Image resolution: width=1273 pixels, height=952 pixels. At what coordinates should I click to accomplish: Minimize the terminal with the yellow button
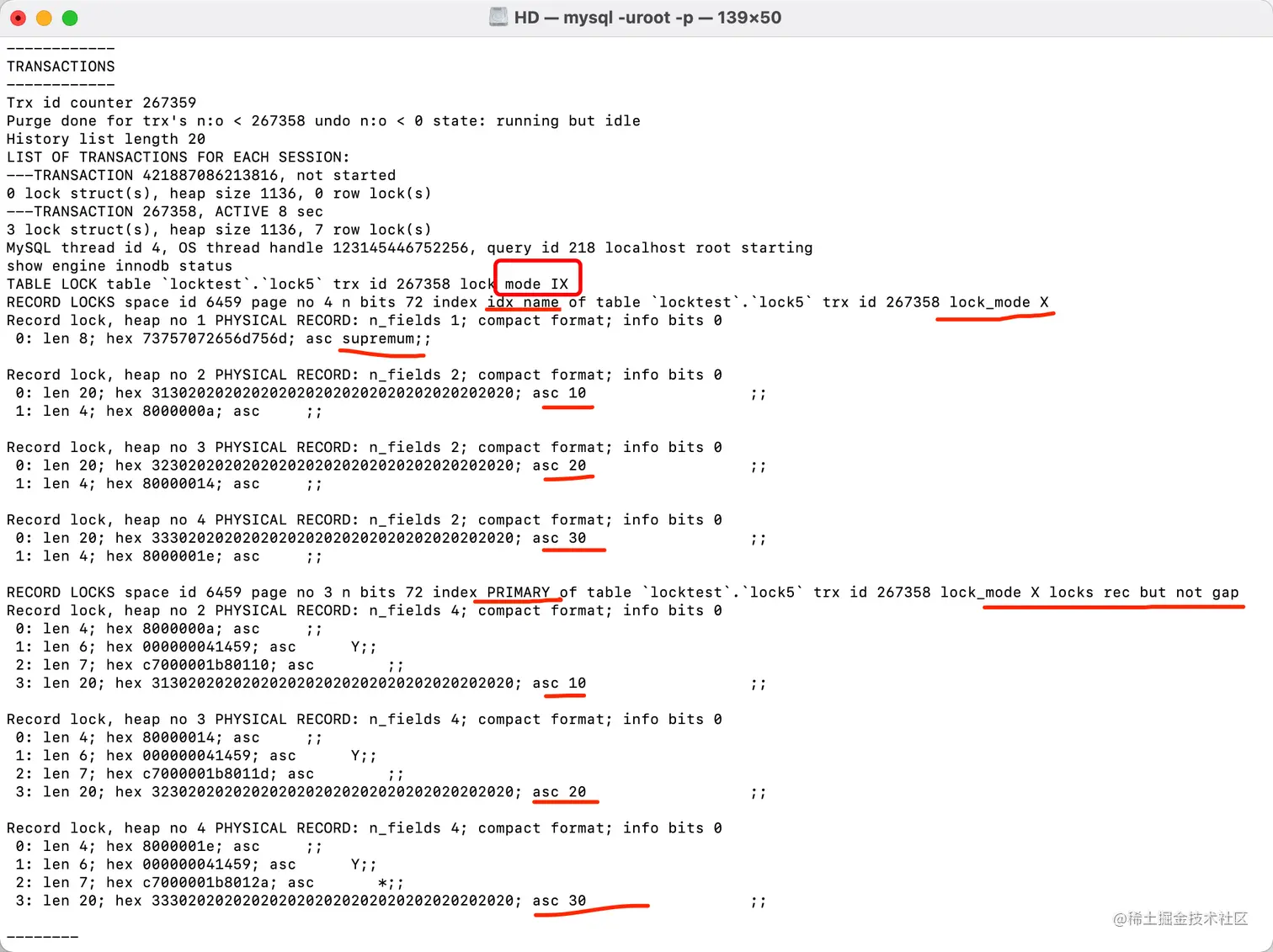(x=44, y=18)
